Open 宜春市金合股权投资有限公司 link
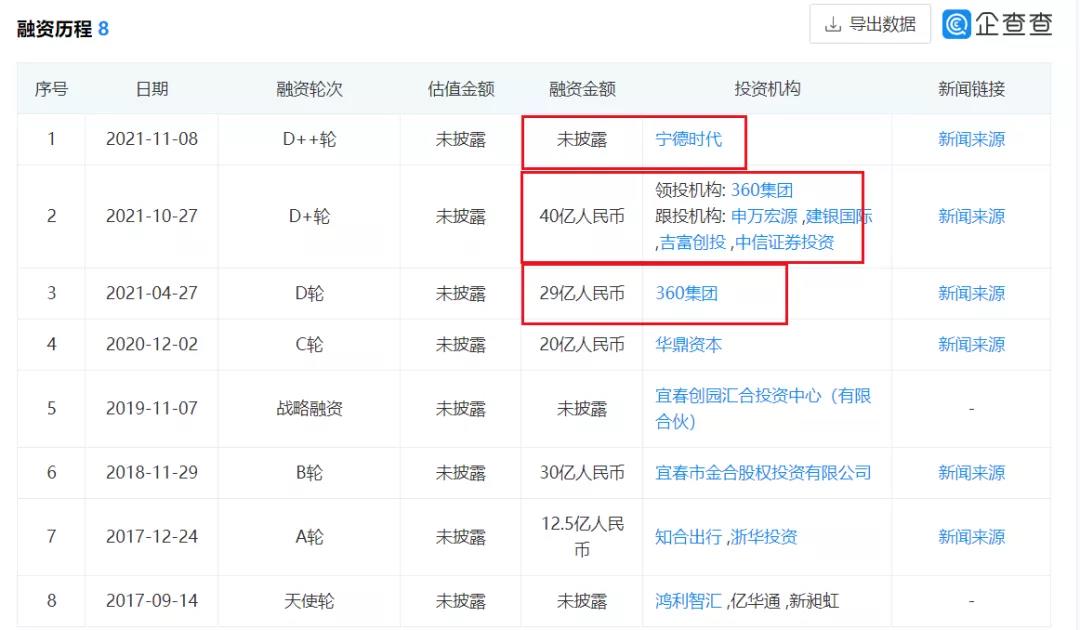 pos(763,472)
